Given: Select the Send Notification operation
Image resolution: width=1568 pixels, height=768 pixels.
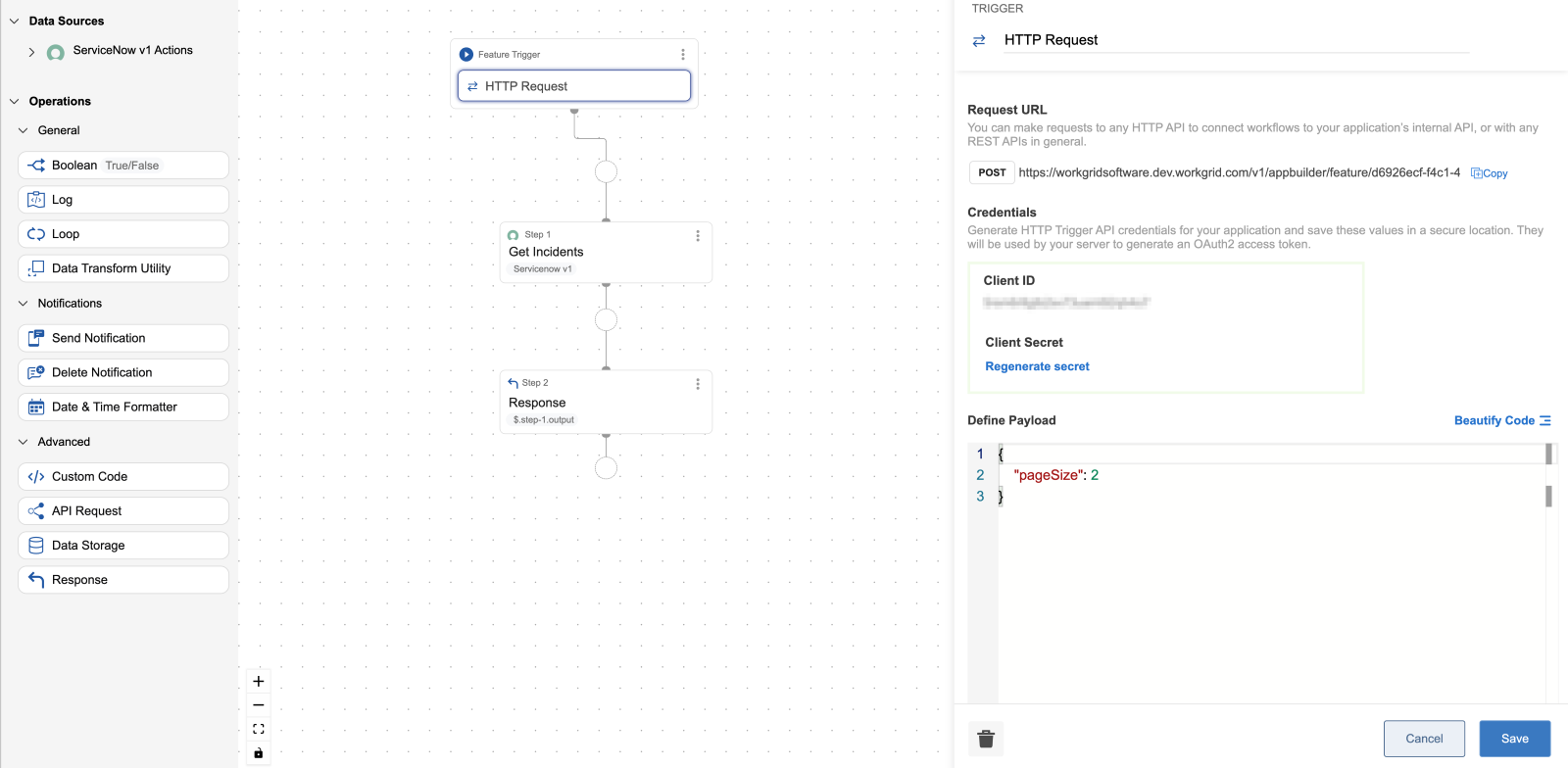Looking at the screenshot, I should 123,338.
